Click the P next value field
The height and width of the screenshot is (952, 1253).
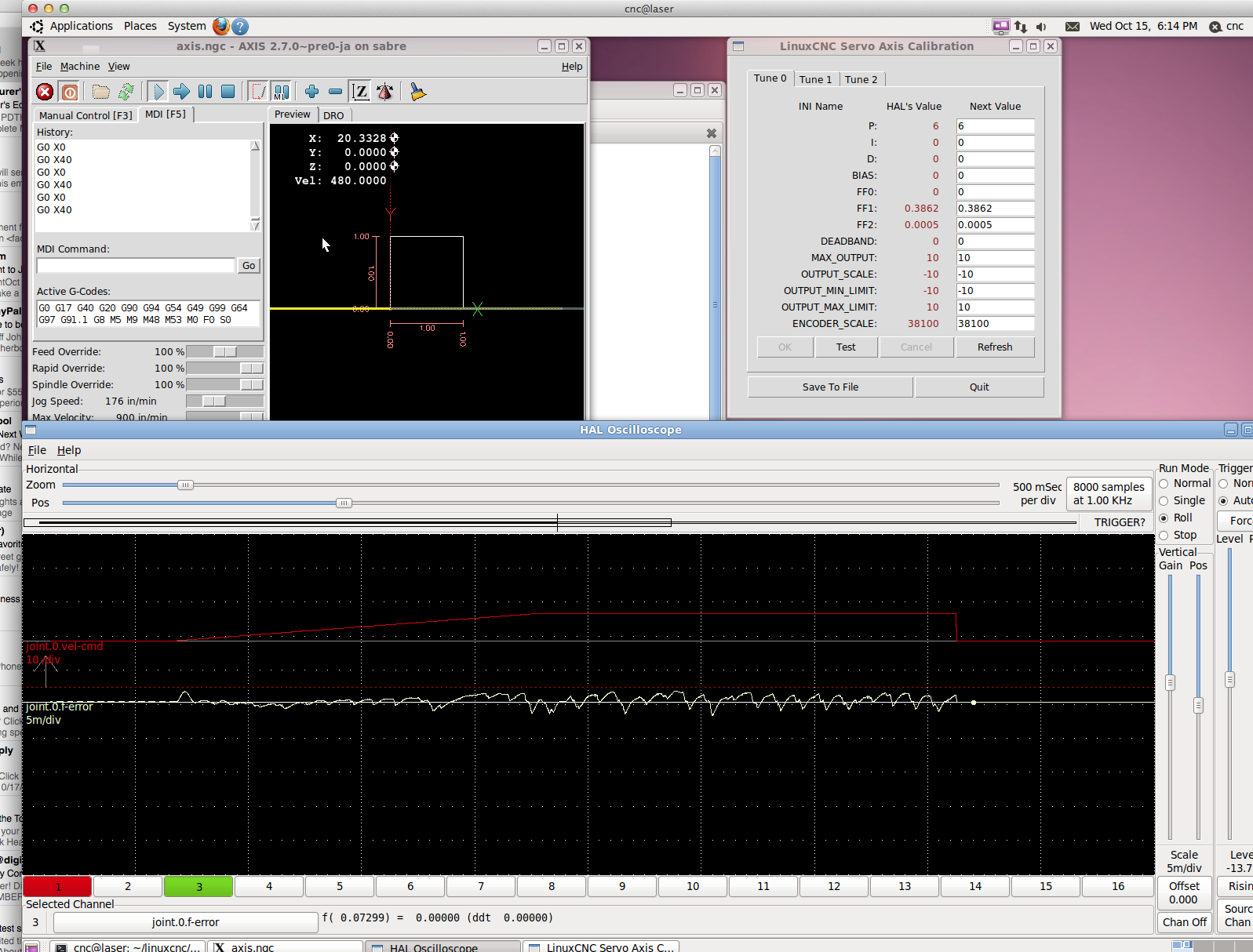(995, 126)
